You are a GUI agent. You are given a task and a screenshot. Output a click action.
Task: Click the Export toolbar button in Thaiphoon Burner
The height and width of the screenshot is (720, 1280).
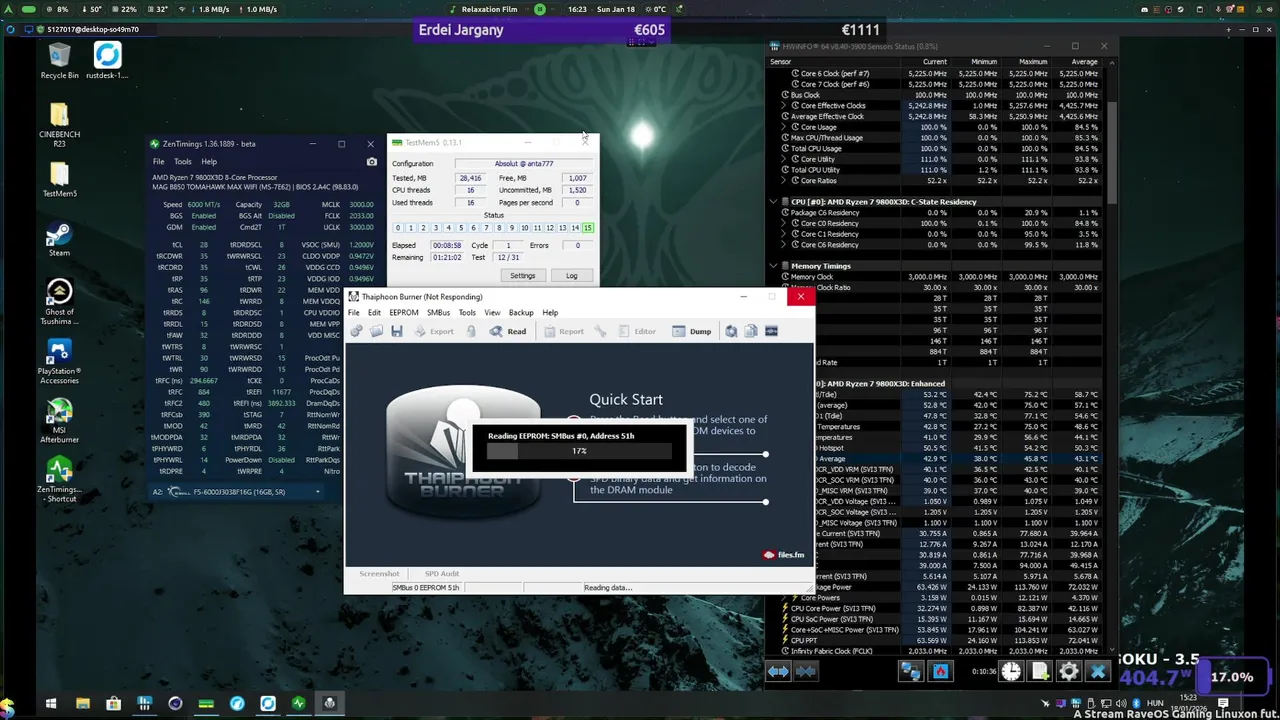point(433,331)
